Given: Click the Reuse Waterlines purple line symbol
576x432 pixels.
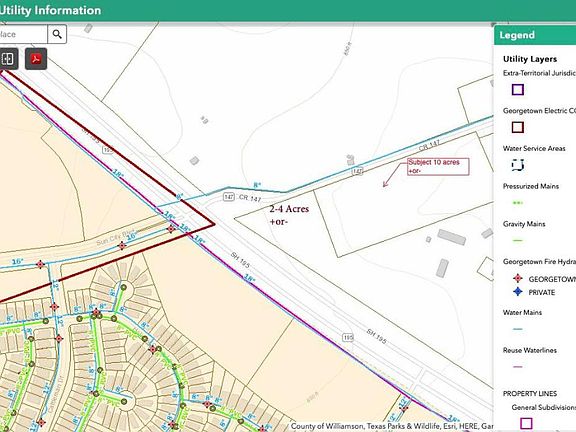Looking at the screenshot, I should tap(518, 367).
